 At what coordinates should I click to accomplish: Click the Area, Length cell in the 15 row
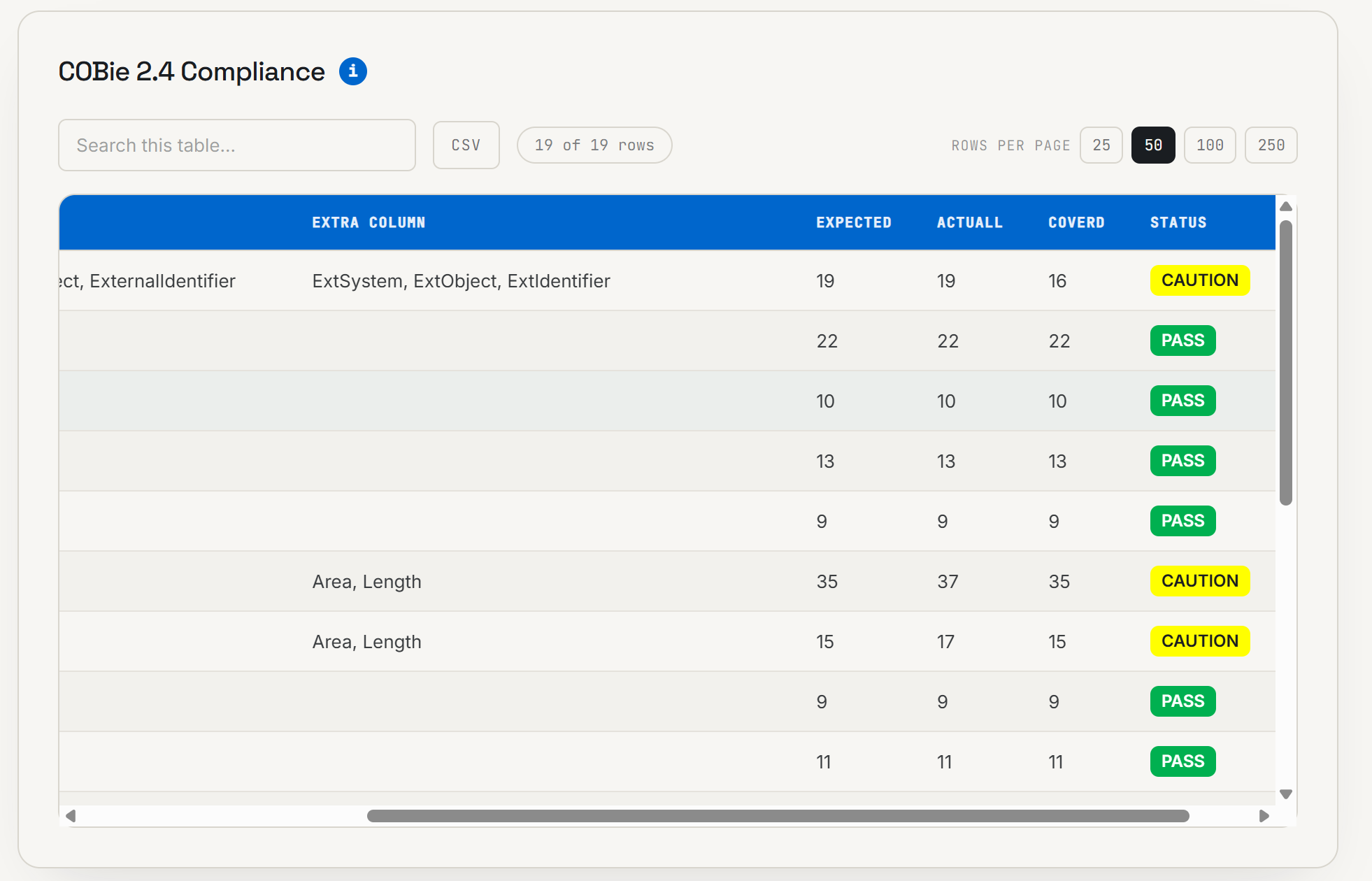pos(367,642)
